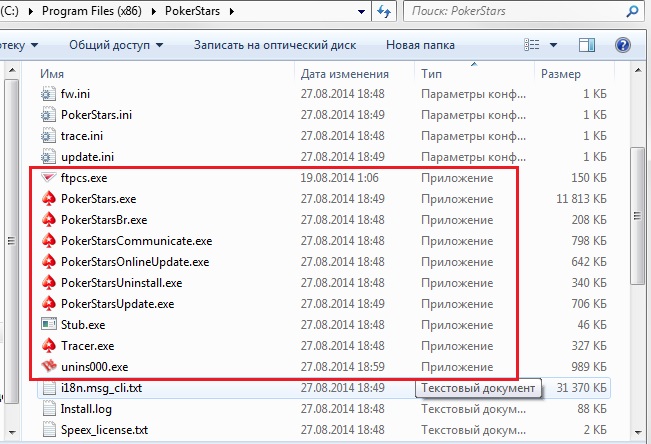This screenshot has height=444, width=651.
Task: Click Записать на оптический диск
Action: (x=275, y=45)
